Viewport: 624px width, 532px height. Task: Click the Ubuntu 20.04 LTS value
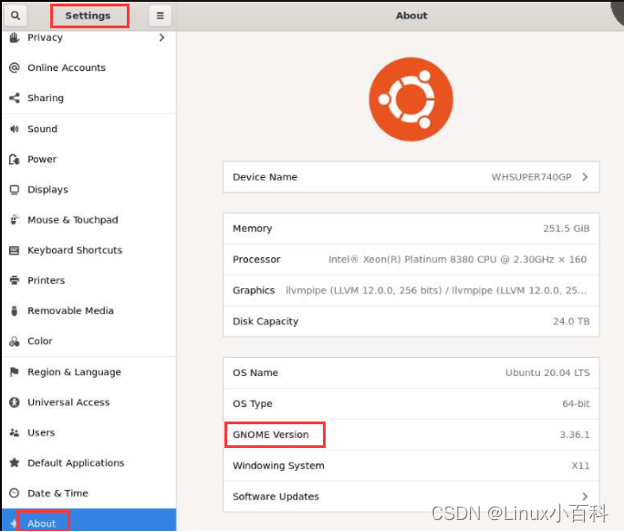(547, 373)
